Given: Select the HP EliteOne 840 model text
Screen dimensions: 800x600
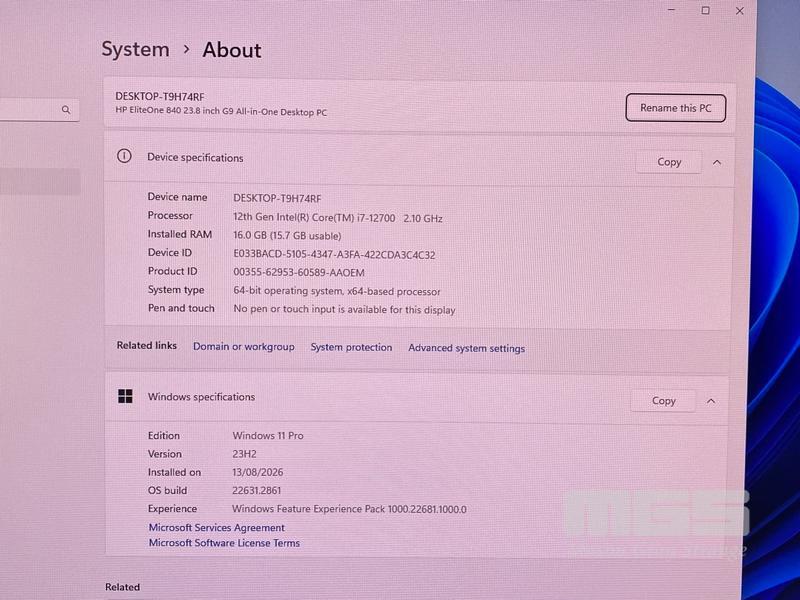Looking at the screenshot, I should [x=221, y=112].
